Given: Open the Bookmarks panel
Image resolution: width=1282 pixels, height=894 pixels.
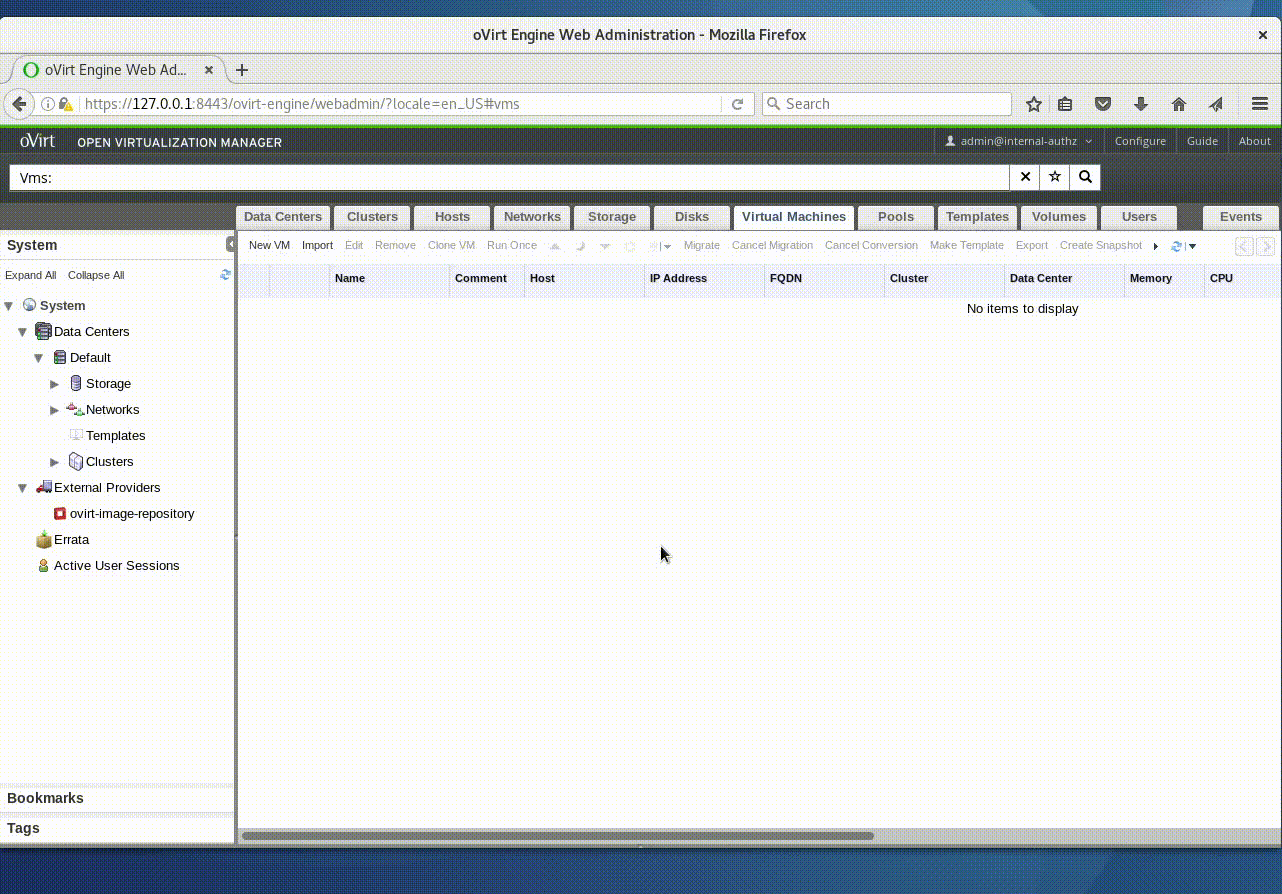Looking at the screenshot, I should click(117, 799).
